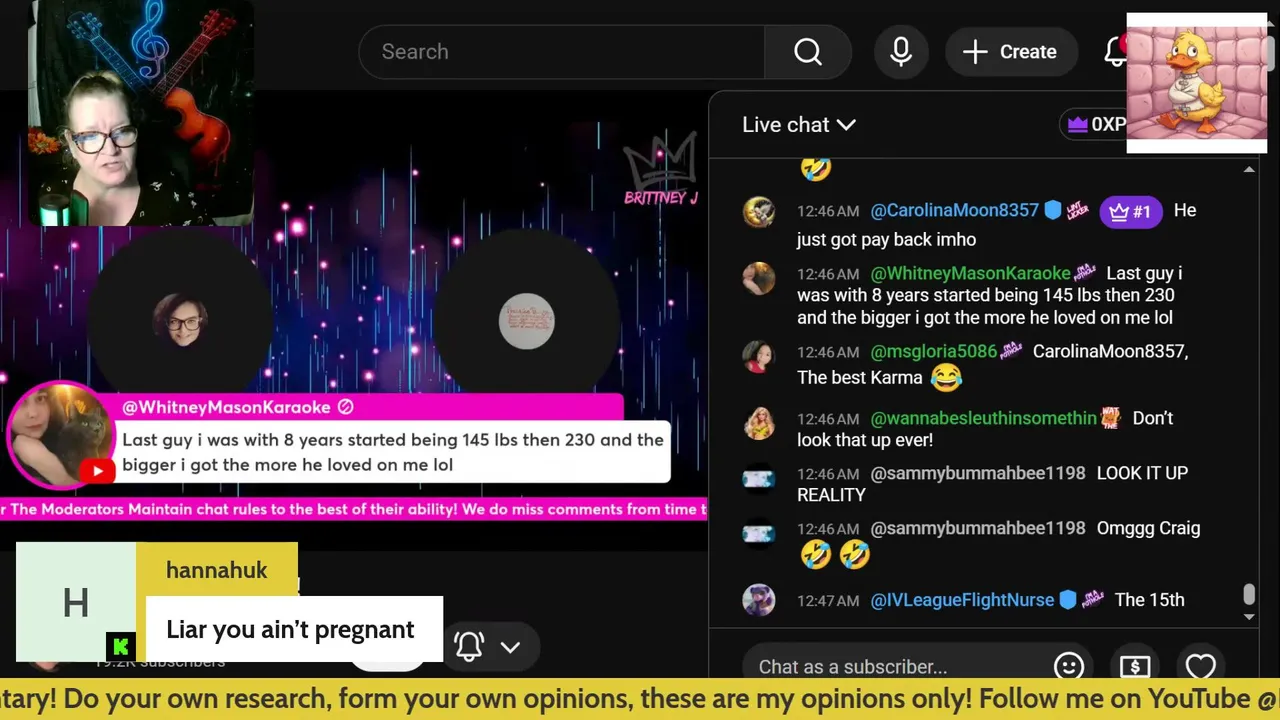Open the chevron next to notification bell
The image size is (1280, 720).
point(511,647)
